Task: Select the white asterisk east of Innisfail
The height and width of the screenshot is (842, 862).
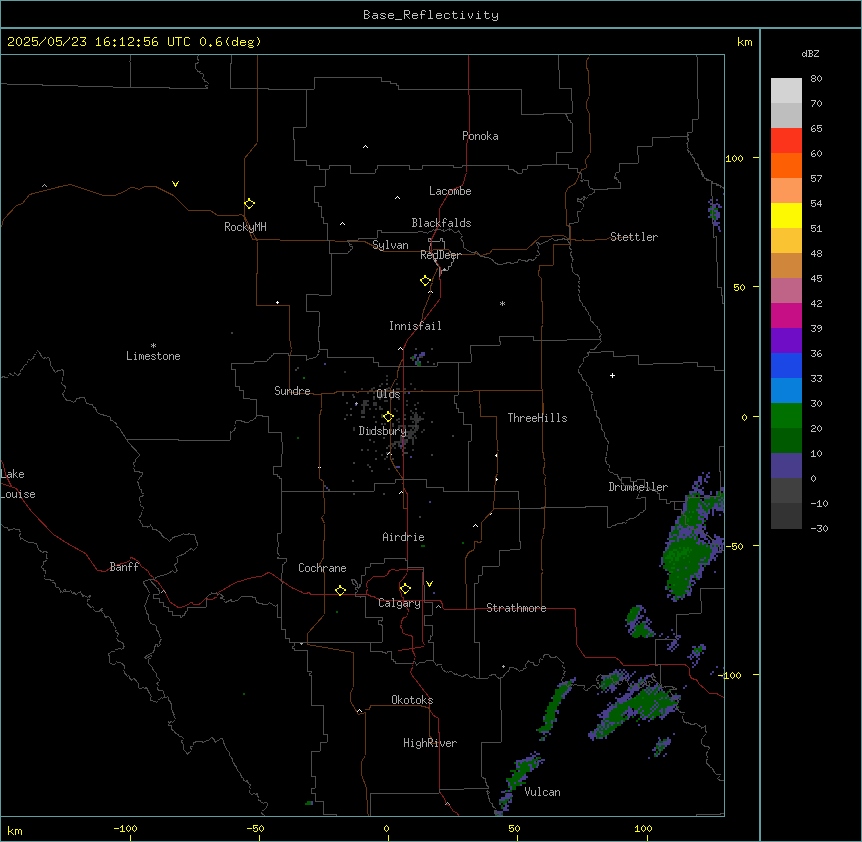Action: pyautogui.click(x=502, y=303)
